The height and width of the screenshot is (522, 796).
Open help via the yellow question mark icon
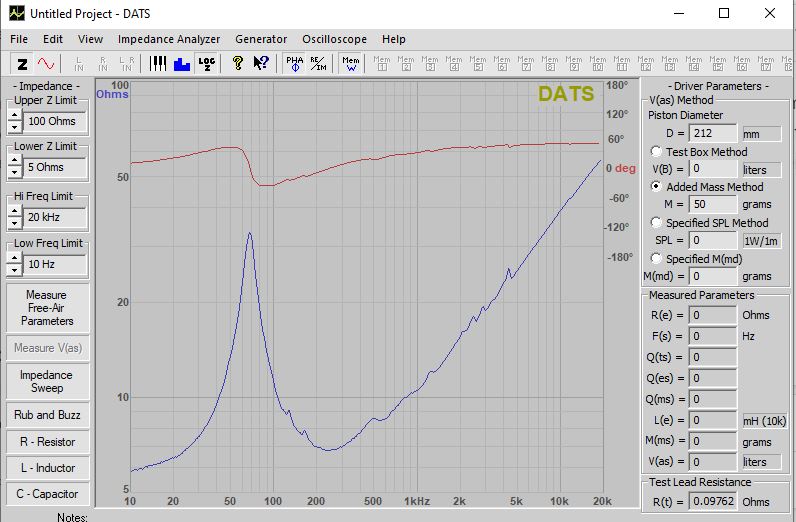(237, 64)
